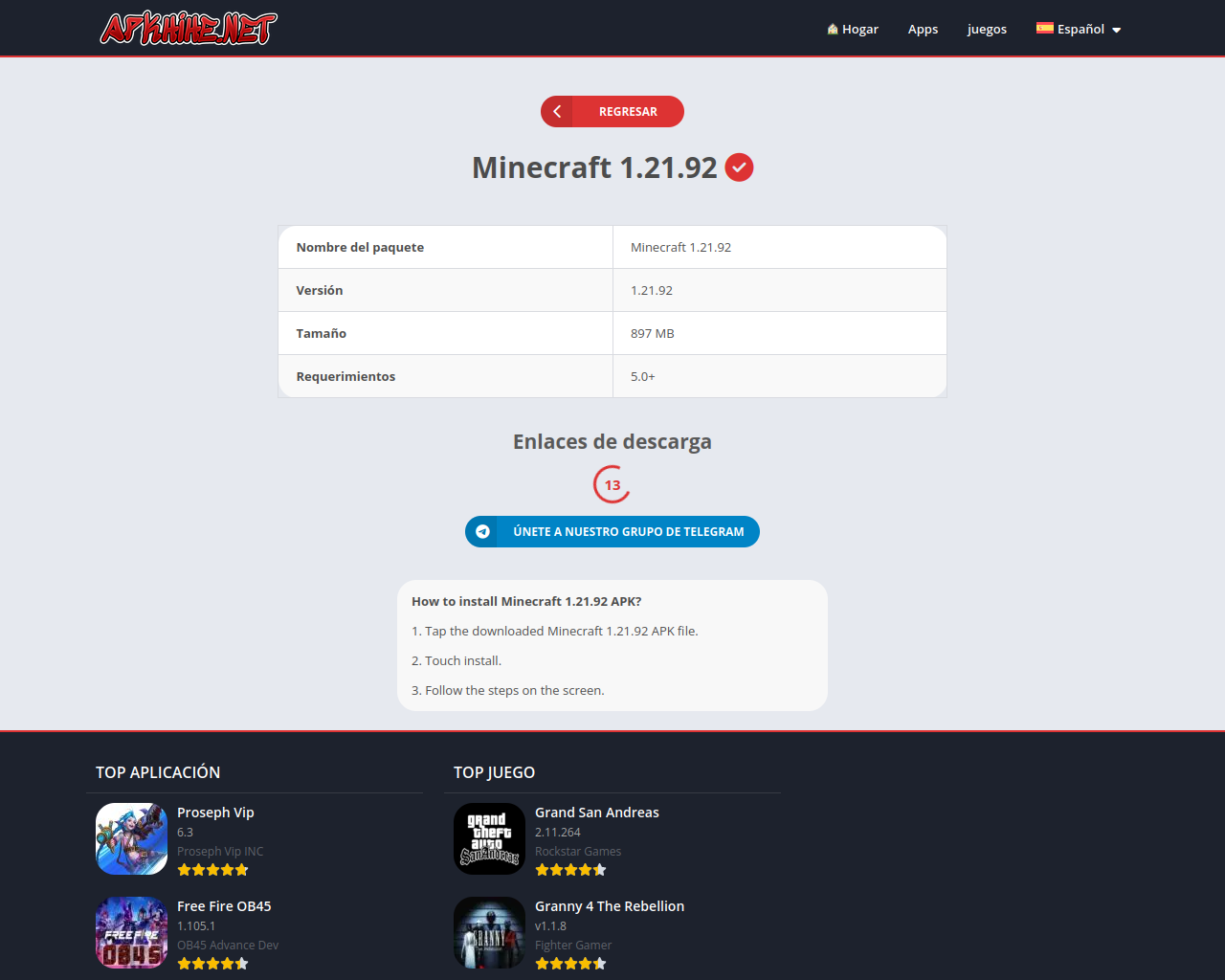Click version 2.11.264 under Grand San Andreas

pos(558,832)
